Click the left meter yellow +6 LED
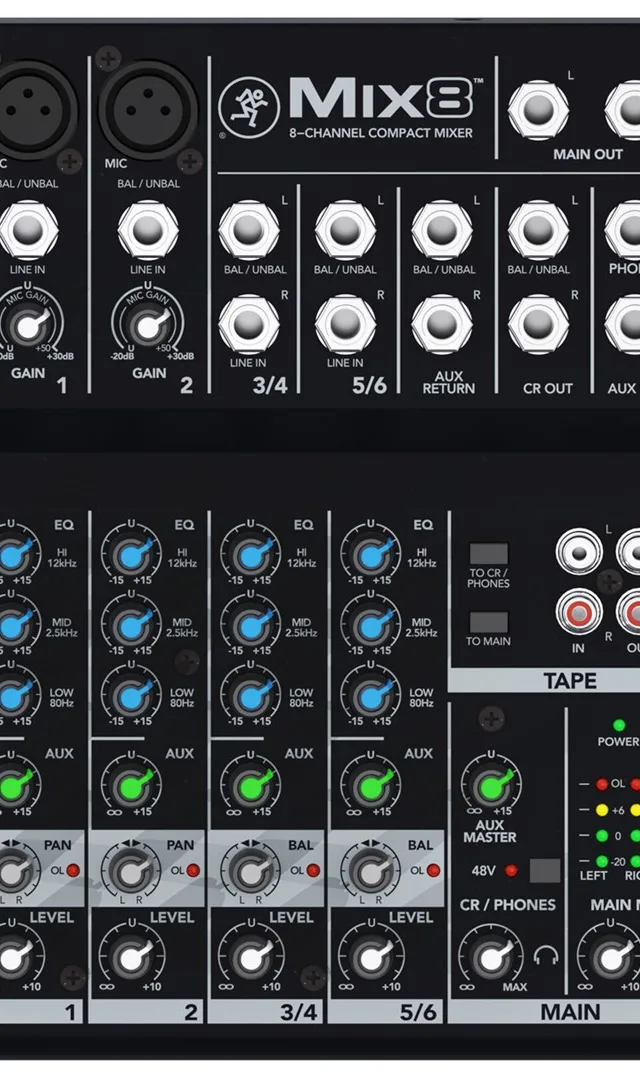This screenshot has height=1080, width=640. coord(601,810)
